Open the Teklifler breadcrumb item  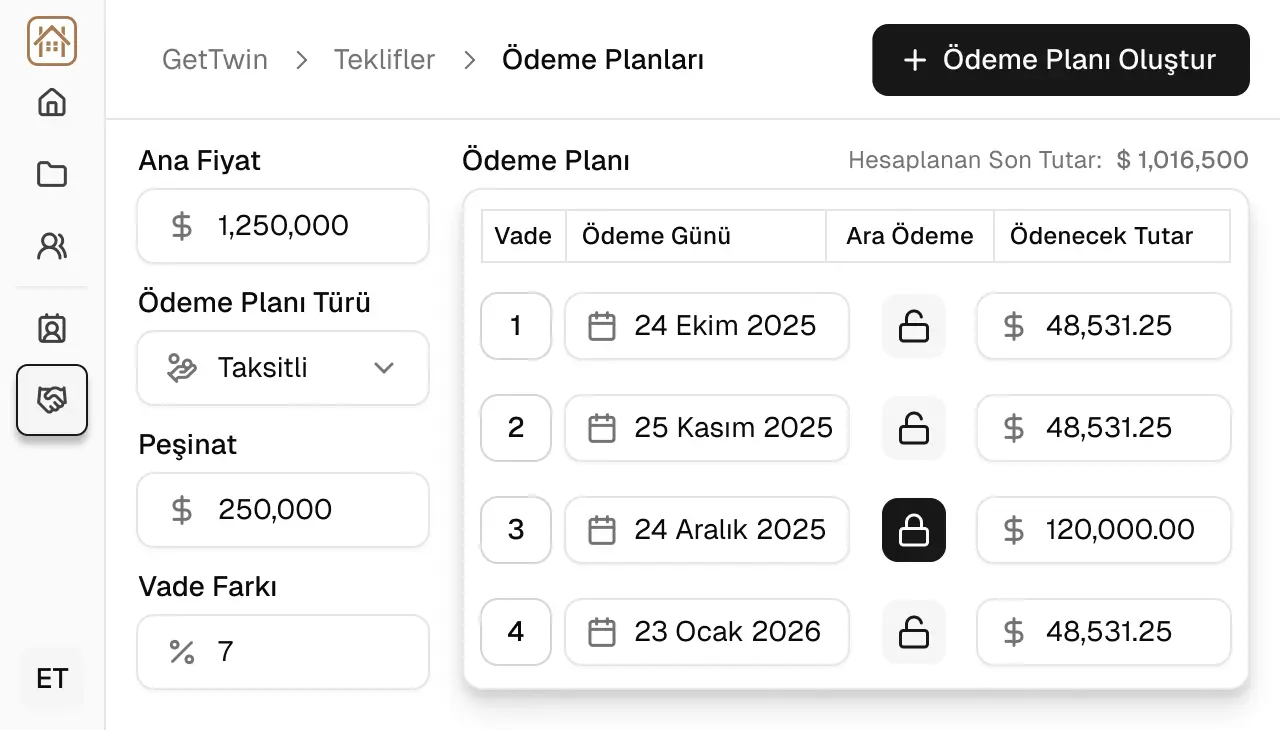click(x=385, y=60)
